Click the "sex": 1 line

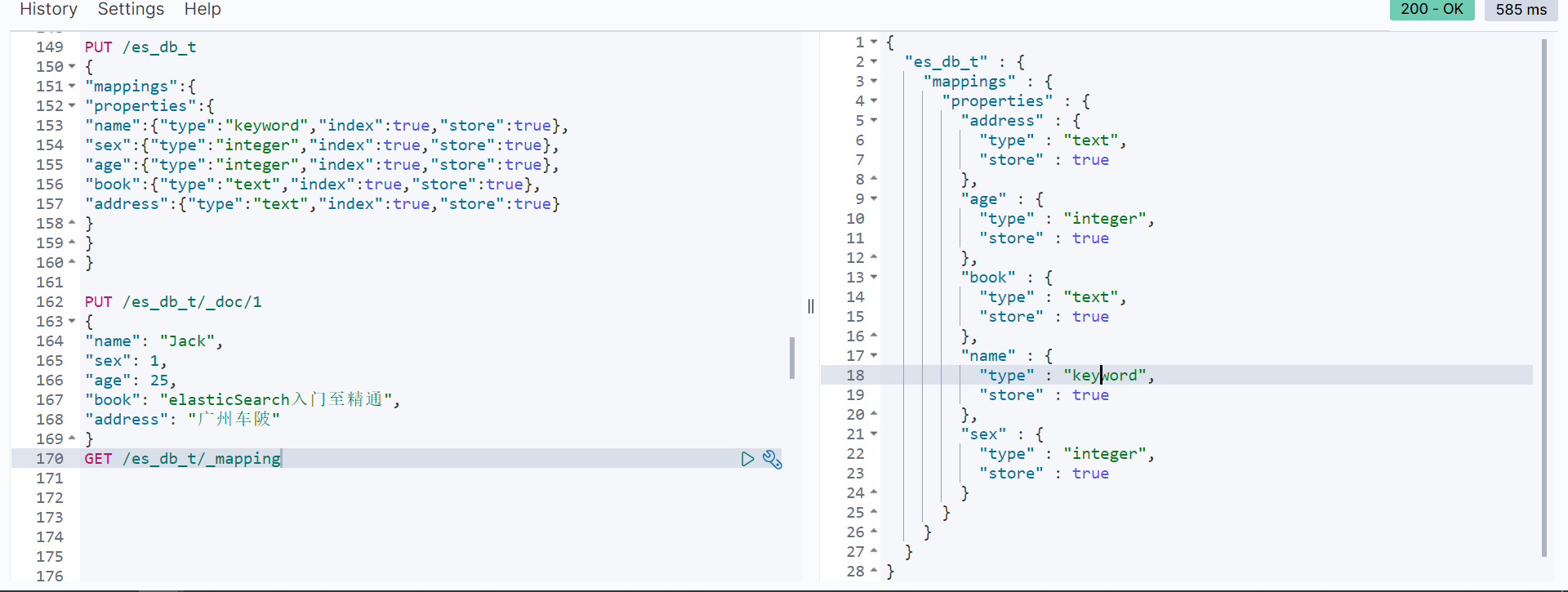(x=126, y=361)
